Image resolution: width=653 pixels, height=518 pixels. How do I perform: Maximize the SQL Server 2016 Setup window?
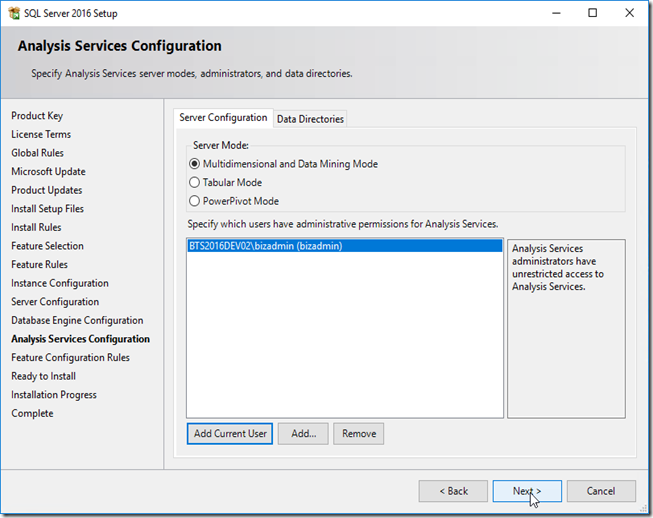coord(592,13)
